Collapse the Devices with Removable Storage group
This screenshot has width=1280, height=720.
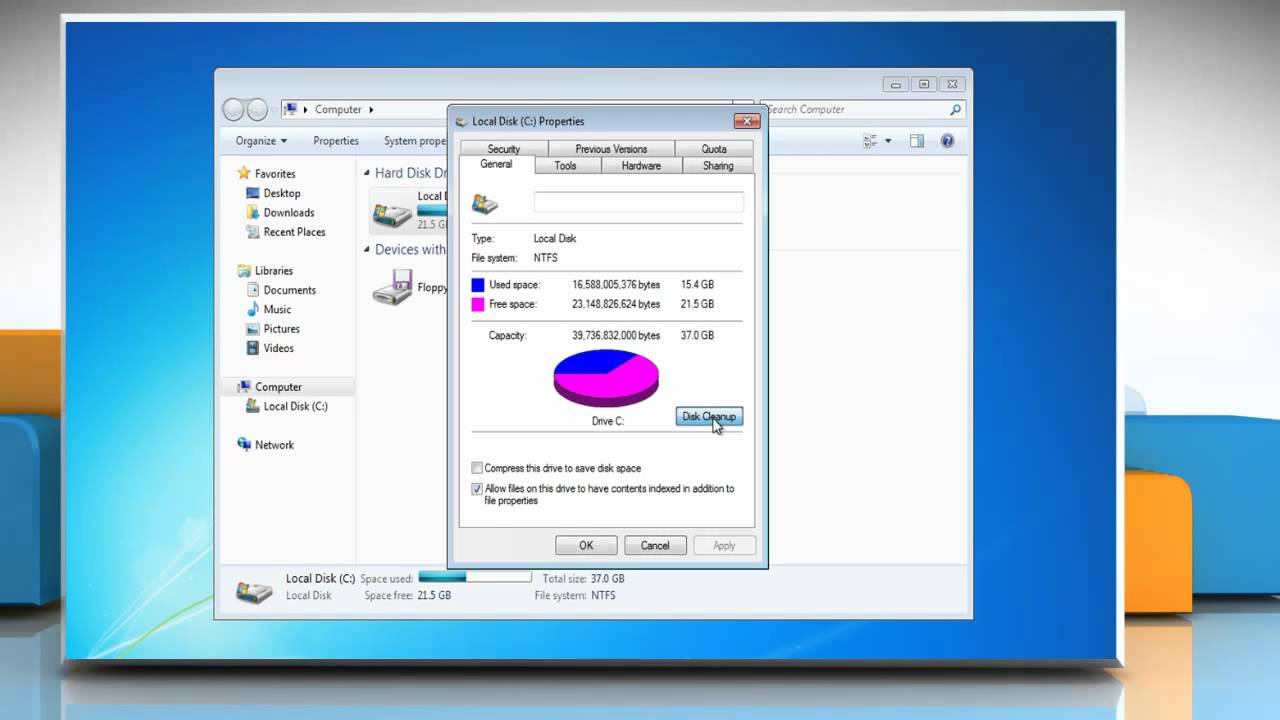[367, 251]
